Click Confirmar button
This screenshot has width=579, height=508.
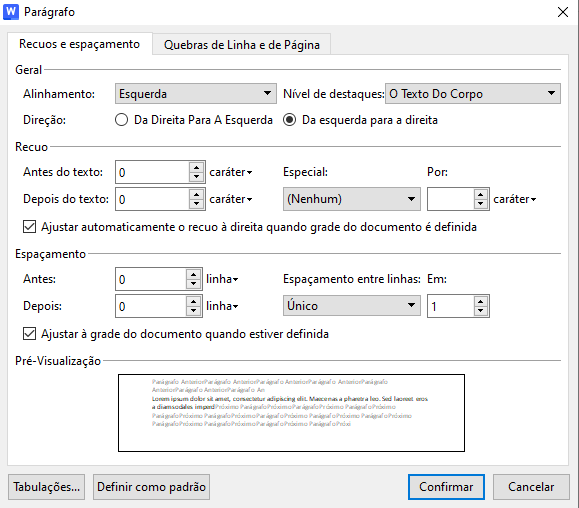click(446, 487)
